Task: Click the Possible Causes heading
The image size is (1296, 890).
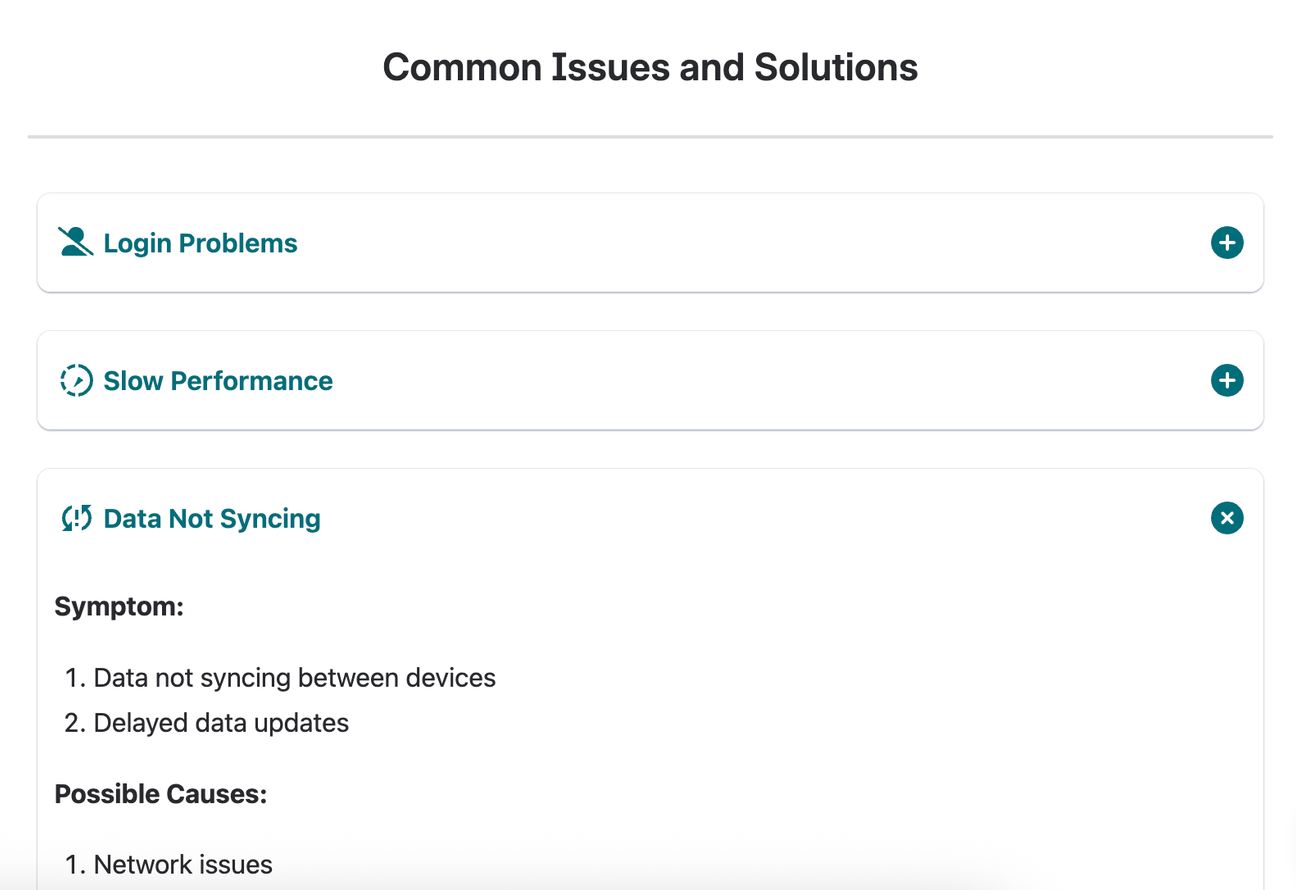Action: [x=160, y=793]
